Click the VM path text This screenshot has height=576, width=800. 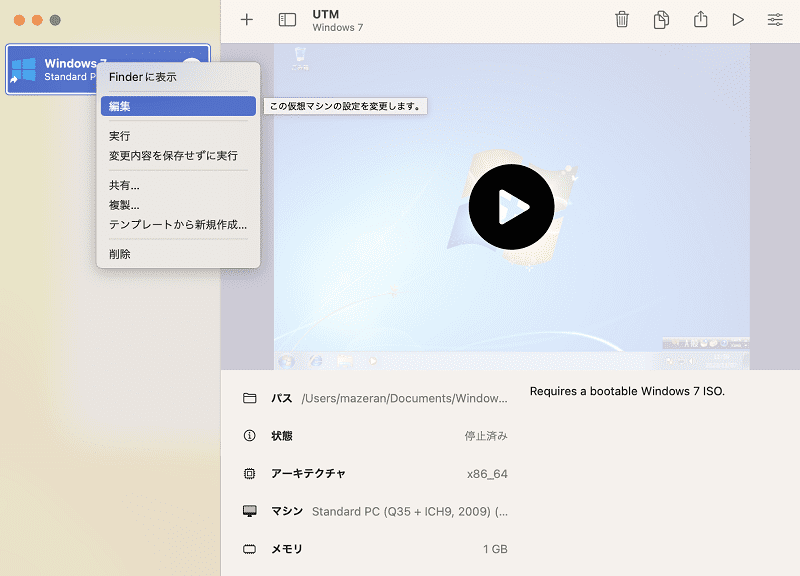tap(404, 398)
